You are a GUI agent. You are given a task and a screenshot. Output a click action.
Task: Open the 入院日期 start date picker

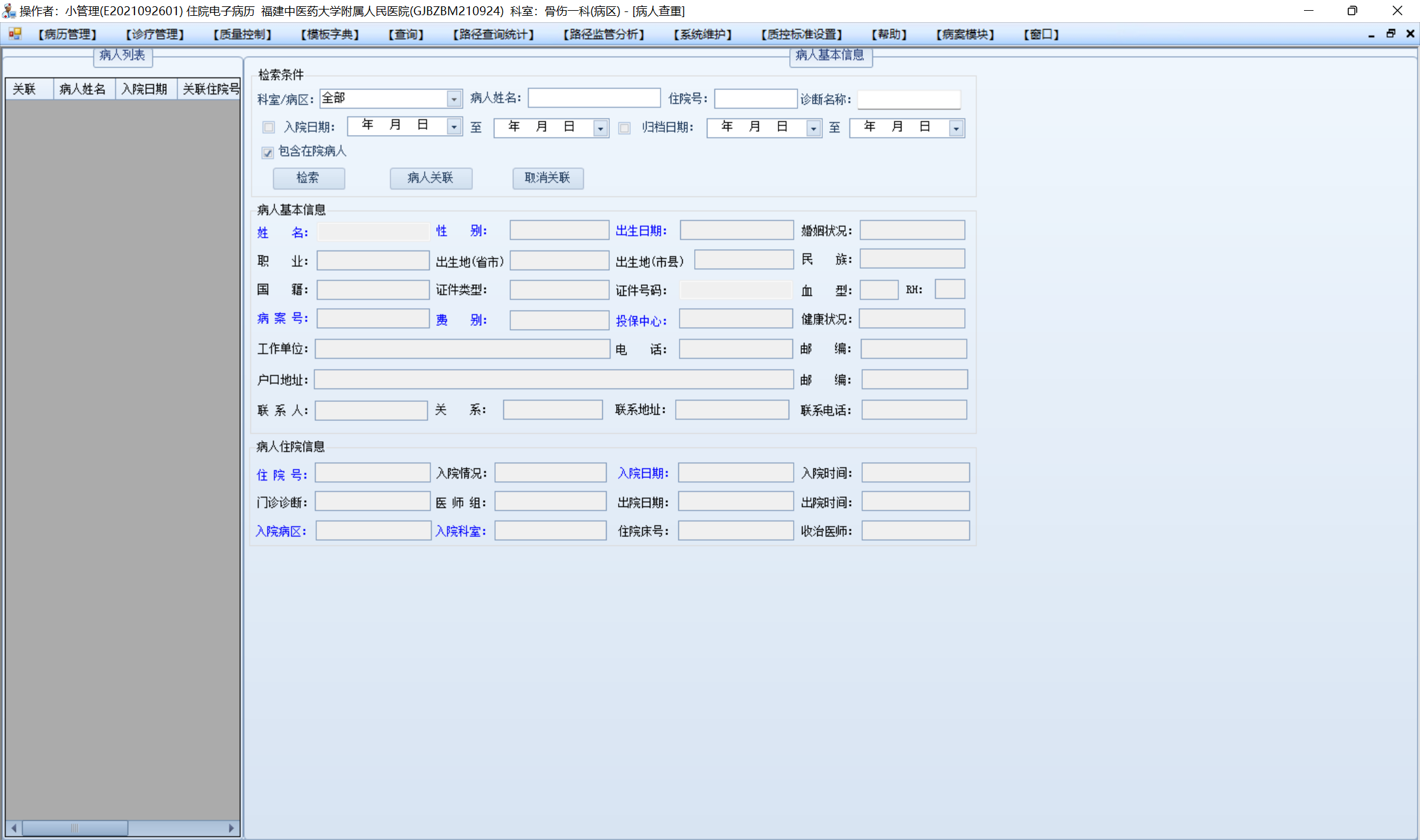(453, 127)
